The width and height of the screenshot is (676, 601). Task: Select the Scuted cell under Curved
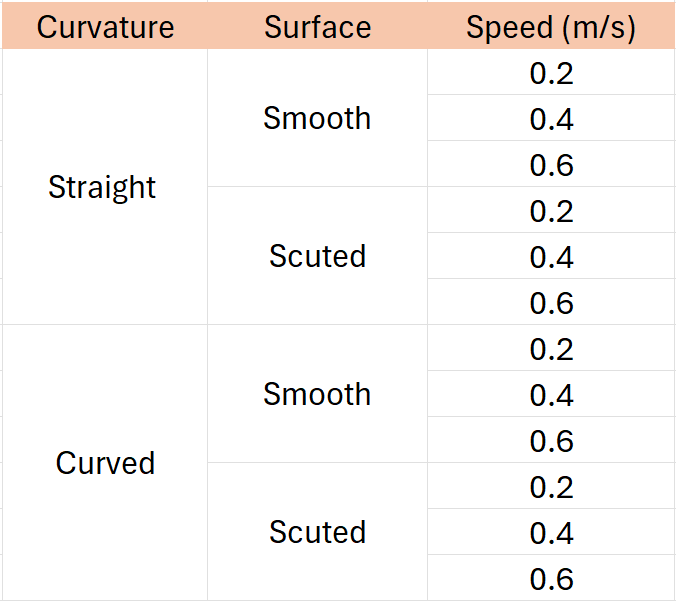(317, 532)
